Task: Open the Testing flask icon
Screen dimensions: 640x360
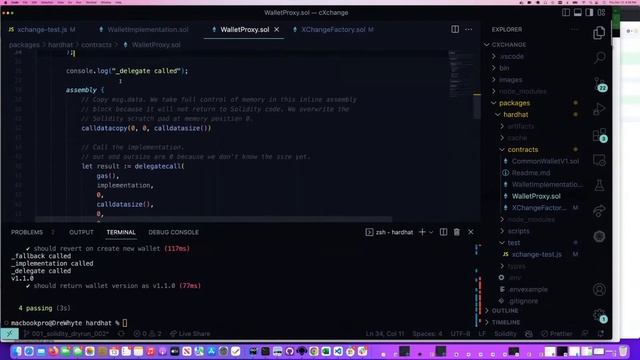Action: (599, 186)
